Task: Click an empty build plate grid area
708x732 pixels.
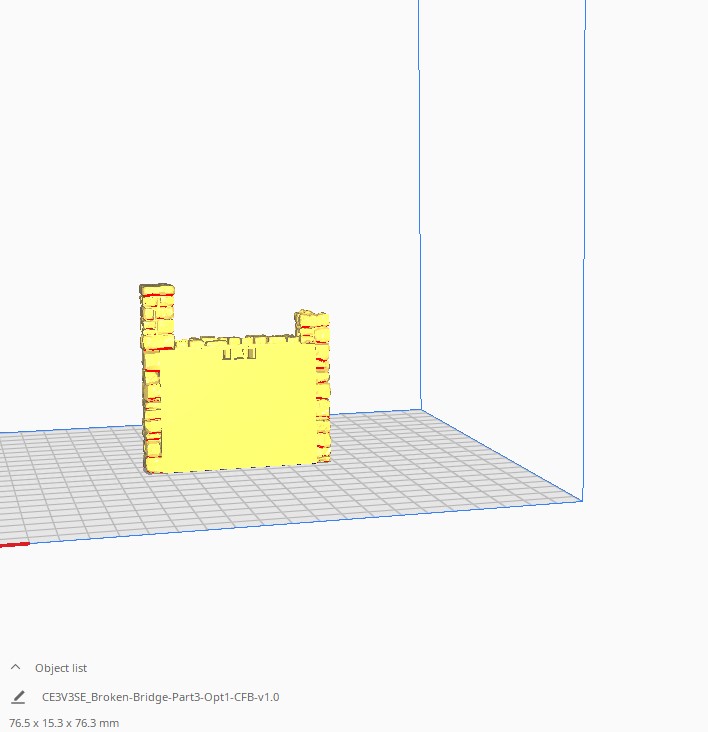Action: 420,467
